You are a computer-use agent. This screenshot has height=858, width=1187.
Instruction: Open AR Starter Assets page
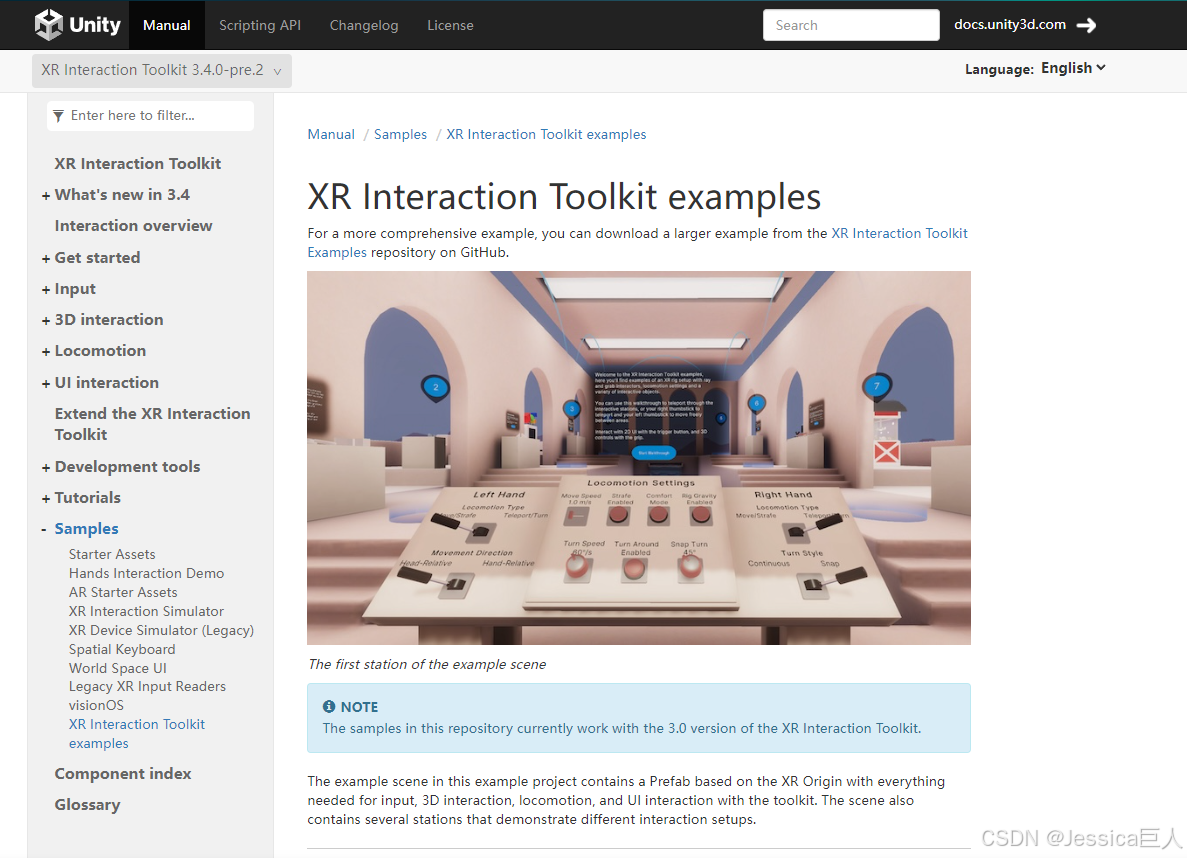click(123, 592)
